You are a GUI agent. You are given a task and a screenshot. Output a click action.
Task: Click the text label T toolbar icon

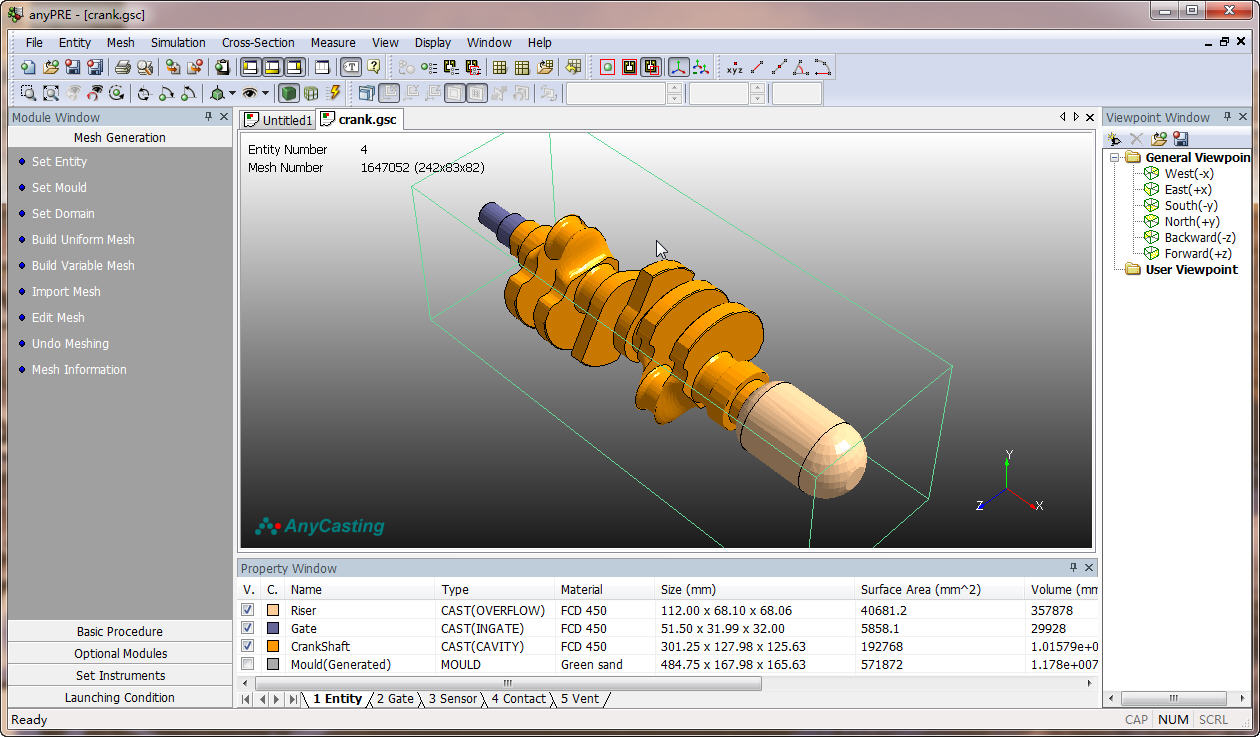point(351,67)
